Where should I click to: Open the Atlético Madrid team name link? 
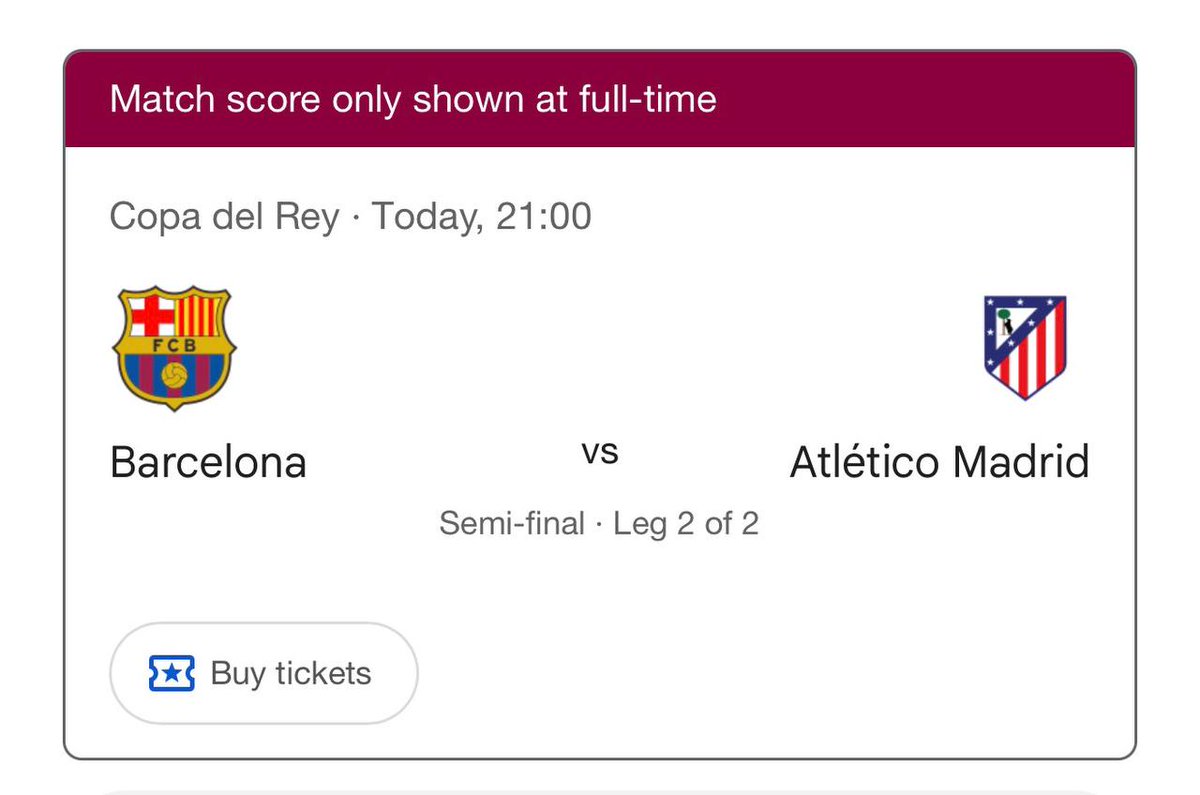[939, 463]
